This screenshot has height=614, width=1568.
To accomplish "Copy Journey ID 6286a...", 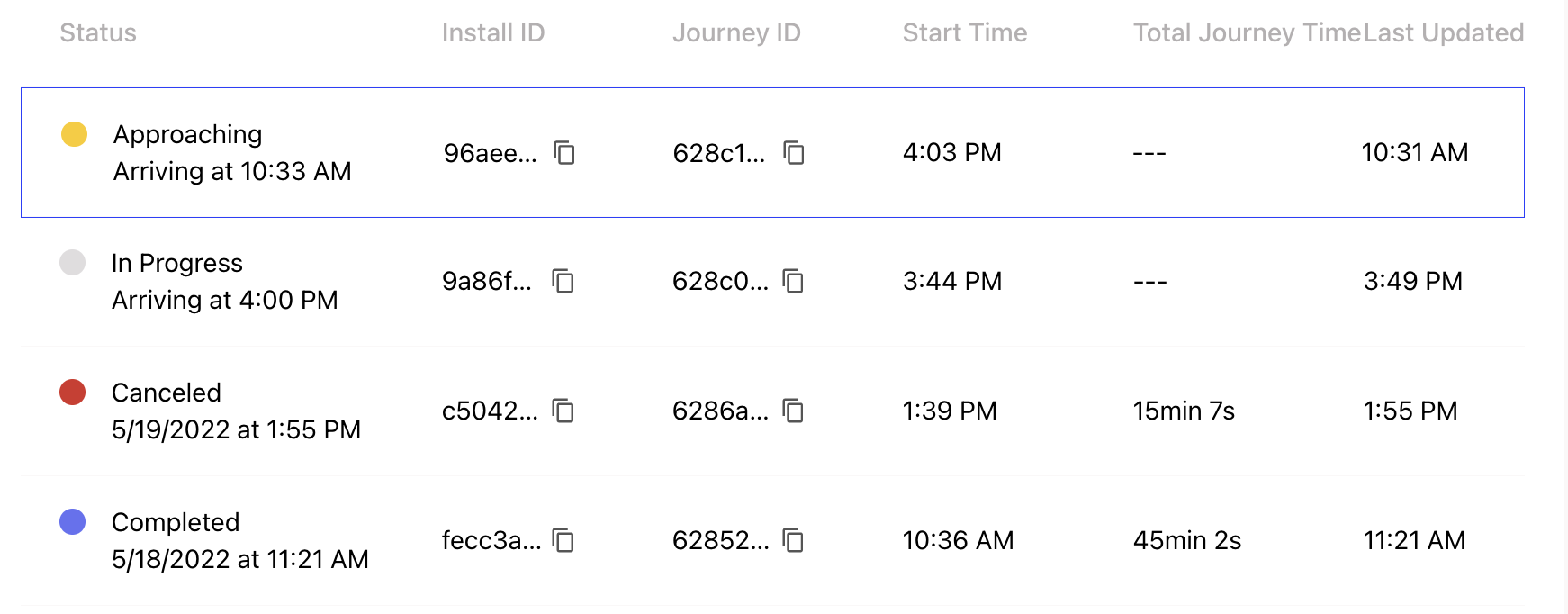I will tap(793, 411).
